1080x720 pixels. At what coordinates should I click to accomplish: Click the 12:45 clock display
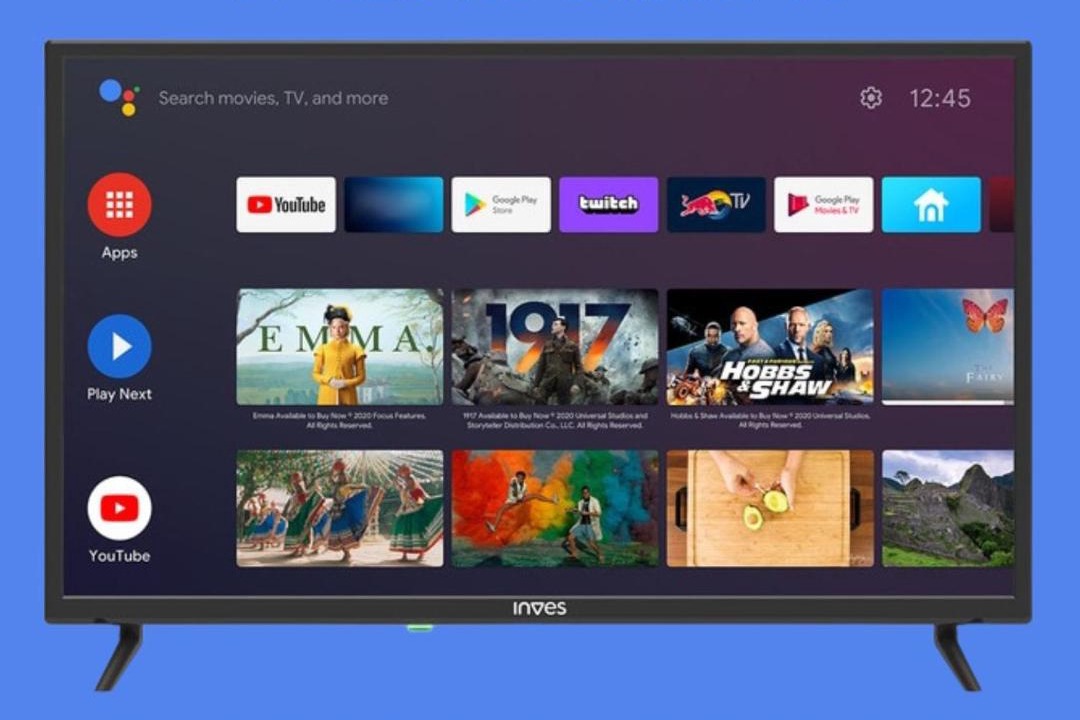click(939, 99)
